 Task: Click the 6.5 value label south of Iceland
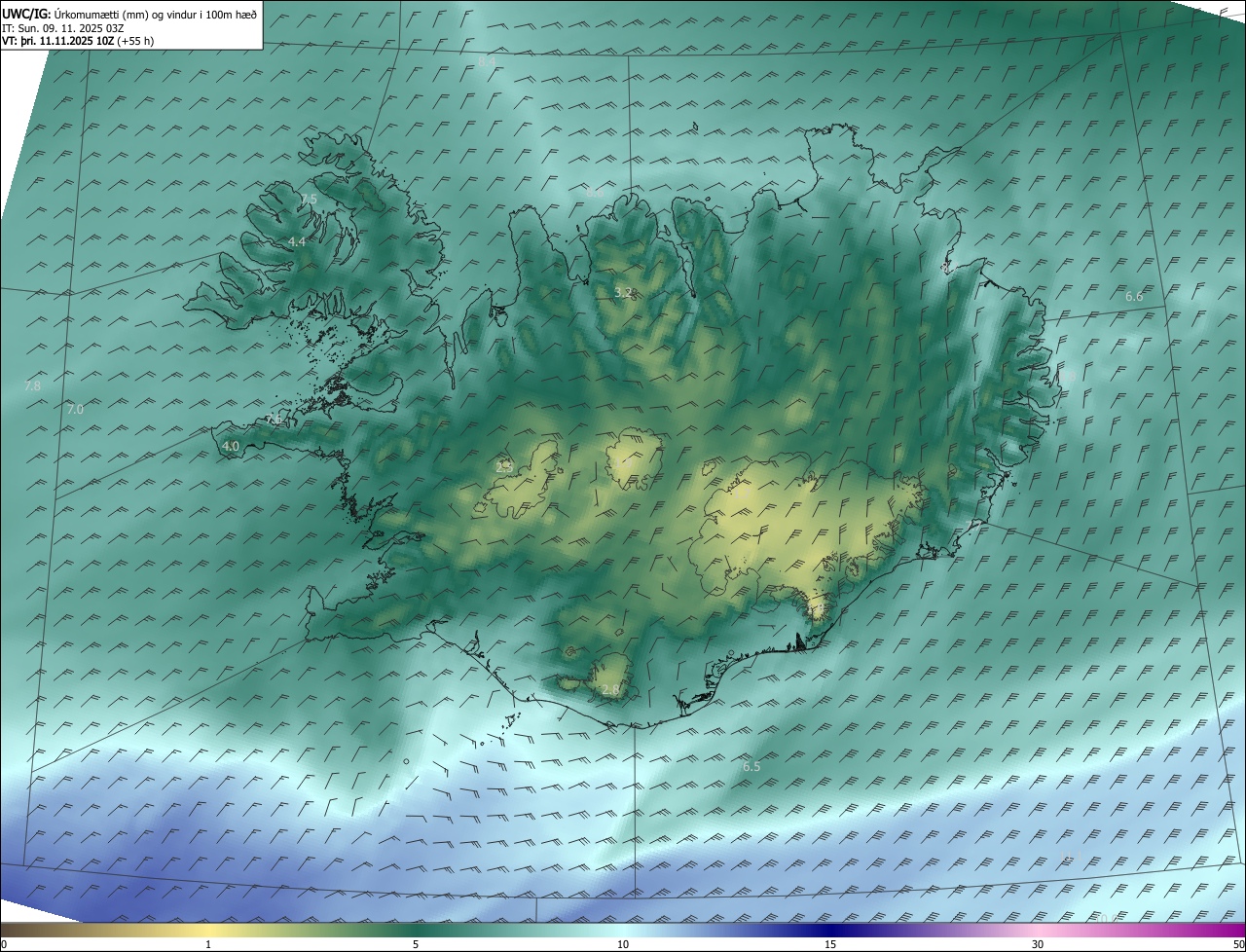coord(751,767)
